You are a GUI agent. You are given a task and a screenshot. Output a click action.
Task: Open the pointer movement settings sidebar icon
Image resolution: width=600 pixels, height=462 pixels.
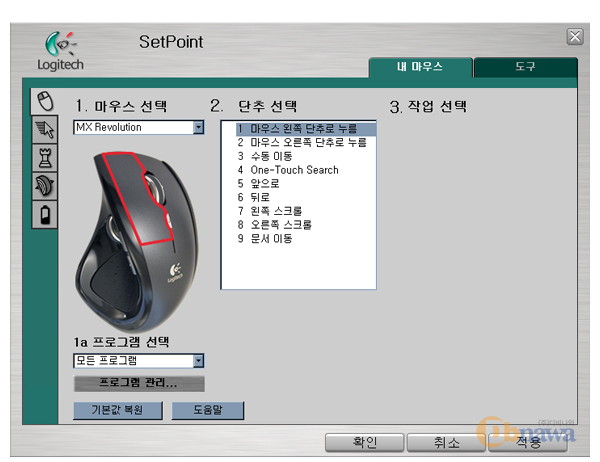coord(45,129)
